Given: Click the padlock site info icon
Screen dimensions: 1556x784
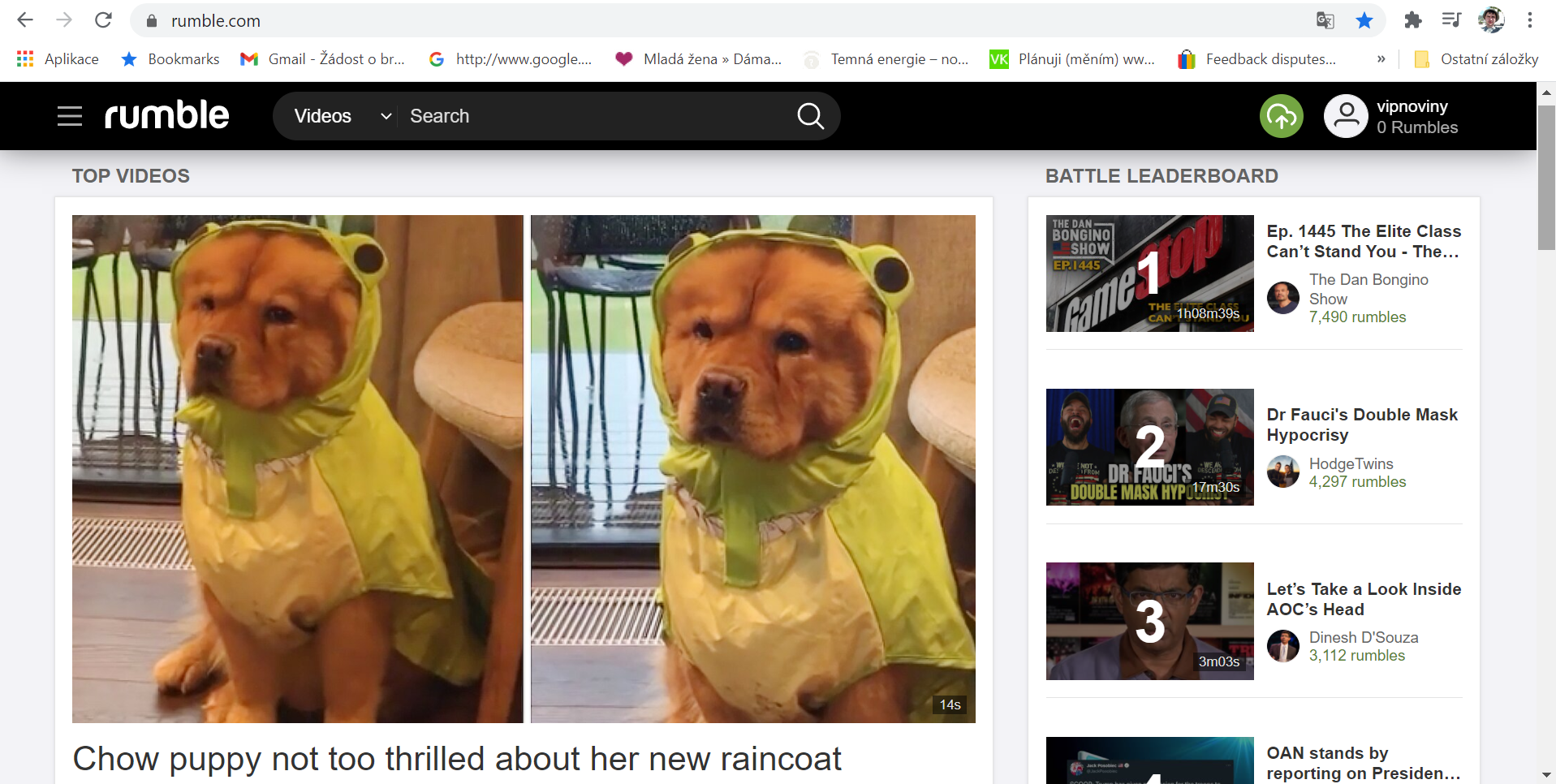Looking at the screenshot, I should click(x=151, y=21).
